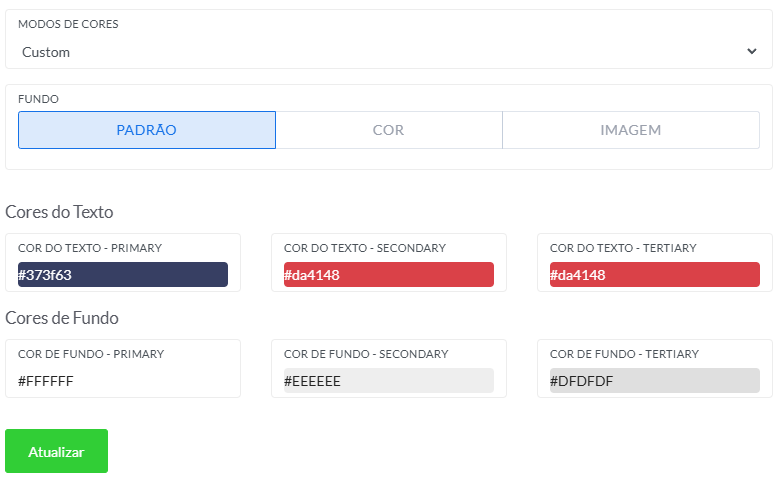
Task: Open the secondary text color swatch
Action: point(388,275)
